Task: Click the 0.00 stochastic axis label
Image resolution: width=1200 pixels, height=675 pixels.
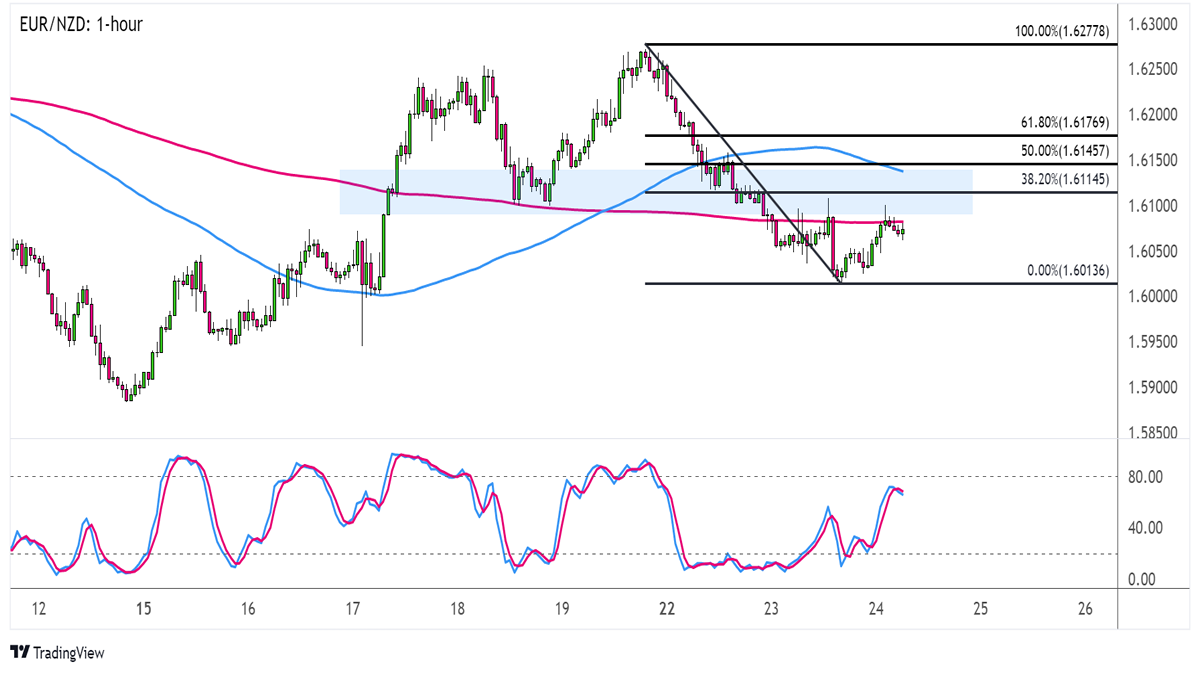Action: coord(1140,579)
